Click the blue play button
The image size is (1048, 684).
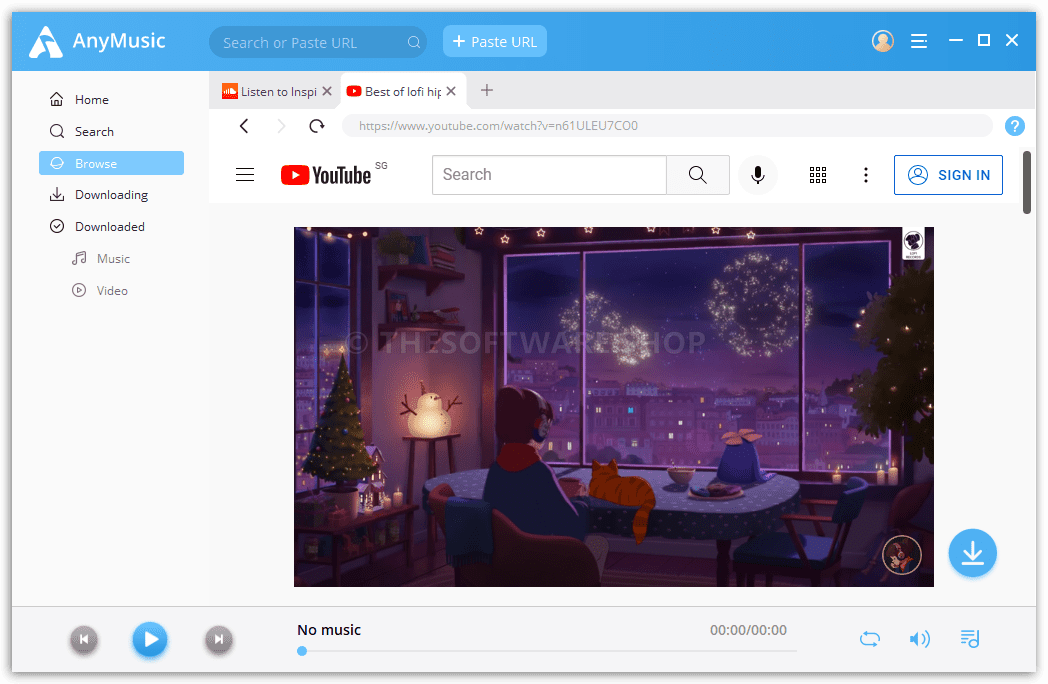[x=150, y=639]
